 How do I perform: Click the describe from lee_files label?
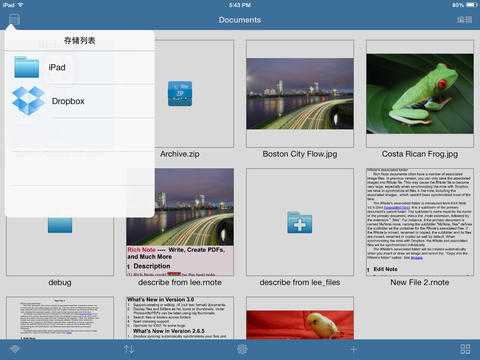coord(300,283)
